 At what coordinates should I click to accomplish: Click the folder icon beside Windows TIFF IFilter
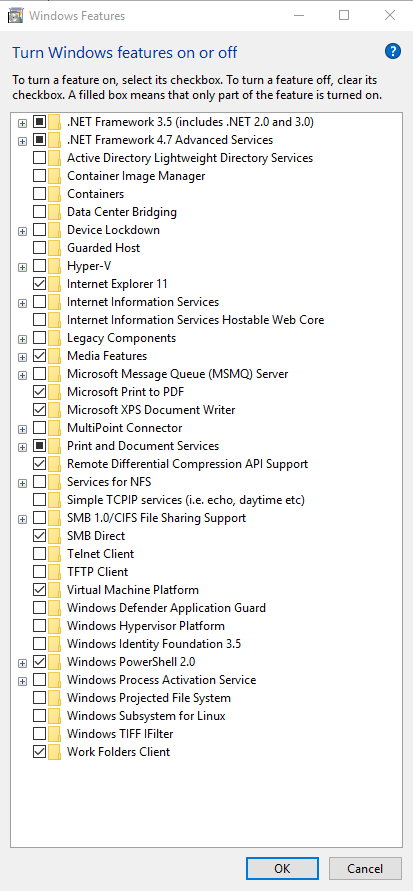point(55,734)
